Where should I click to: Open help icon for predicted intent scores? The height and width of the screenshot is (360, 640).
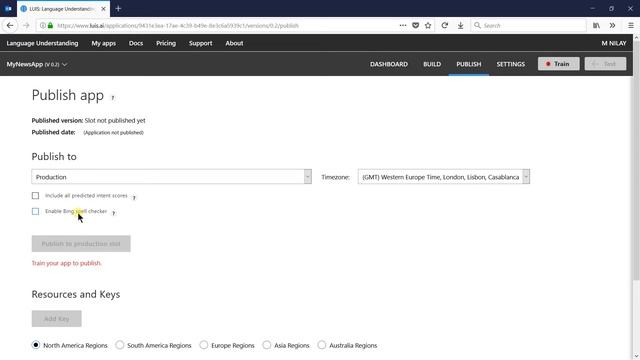134,198
